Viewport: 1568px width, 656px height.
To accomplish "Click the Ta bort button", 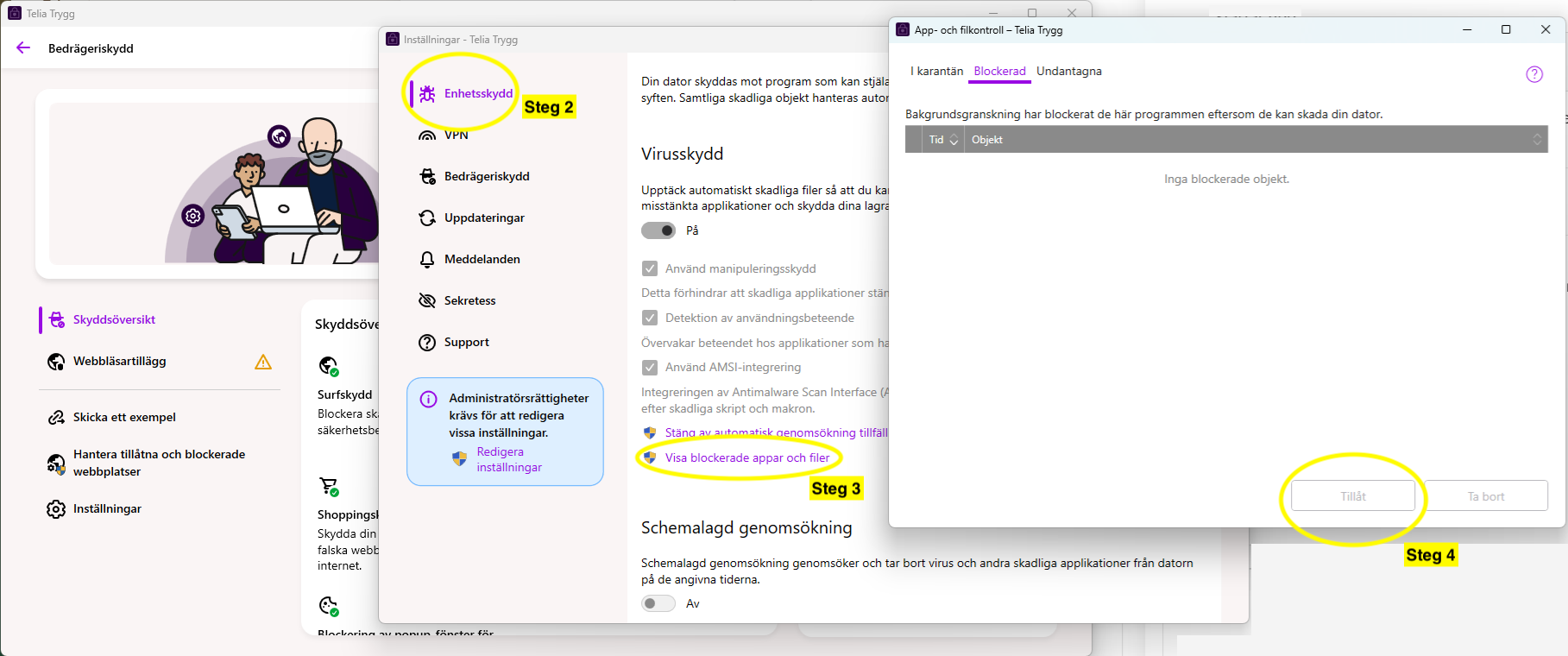I will (1486, 496).
